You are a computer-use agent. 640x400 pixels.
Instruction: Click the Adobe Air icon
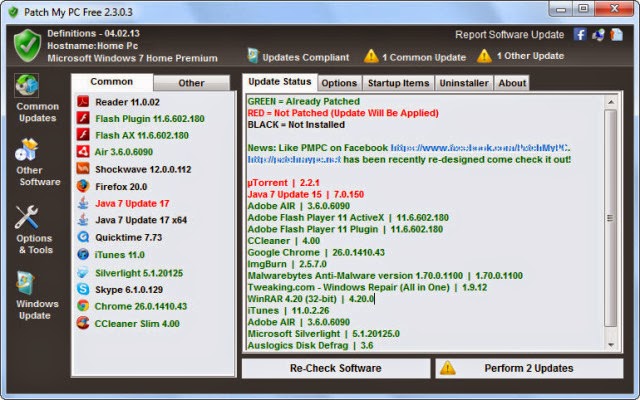pyautogui.click(x=83, y=151)
